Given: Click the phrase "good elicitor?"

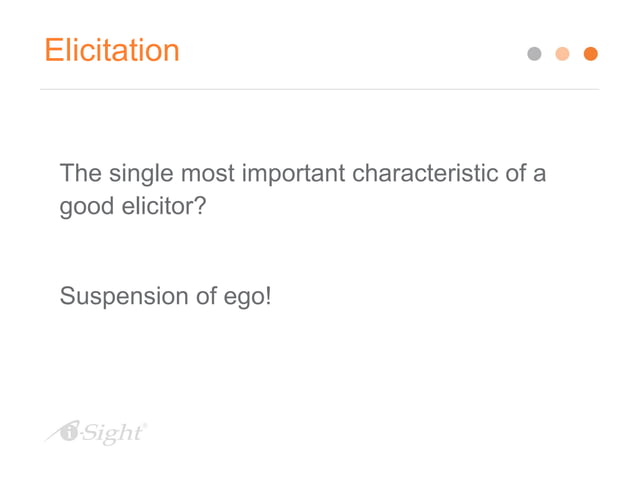Looking at the screenshot, I should click(132, 209).
